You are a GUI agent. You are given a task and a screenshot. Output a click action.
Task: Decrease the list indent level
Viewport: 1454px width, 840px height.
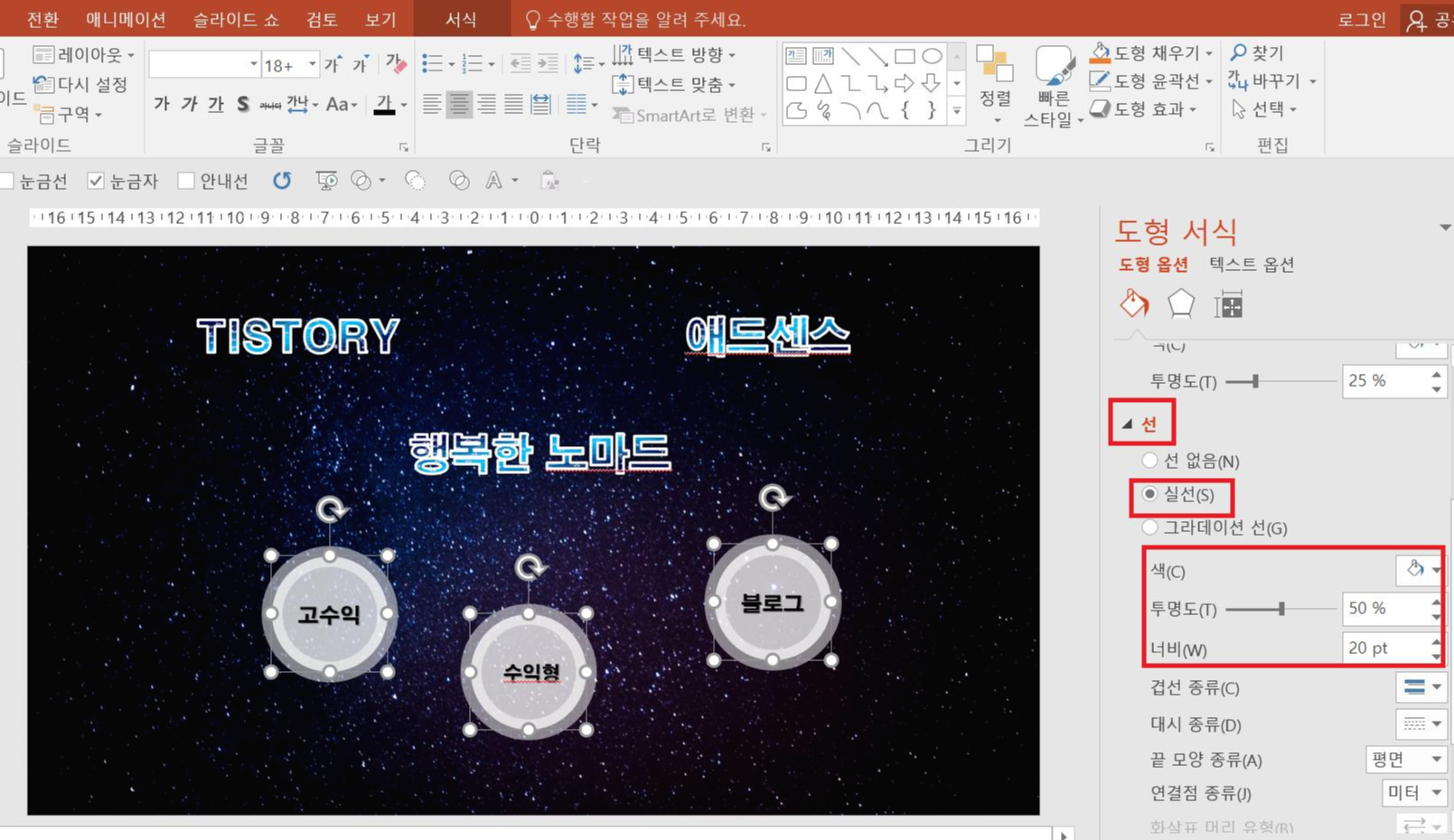(521, 63)
